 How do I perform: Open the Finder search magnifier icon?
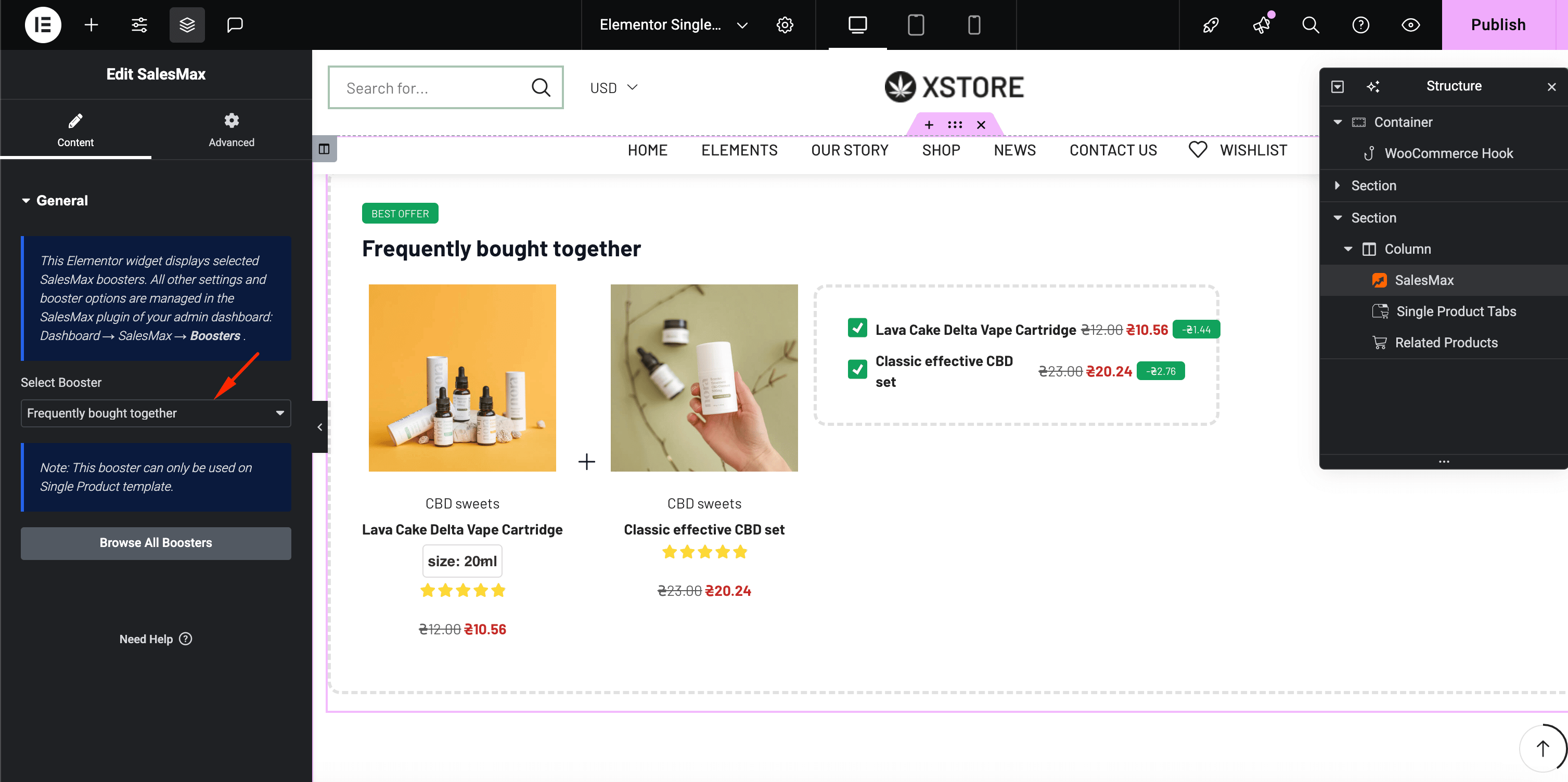(1310, 25)
